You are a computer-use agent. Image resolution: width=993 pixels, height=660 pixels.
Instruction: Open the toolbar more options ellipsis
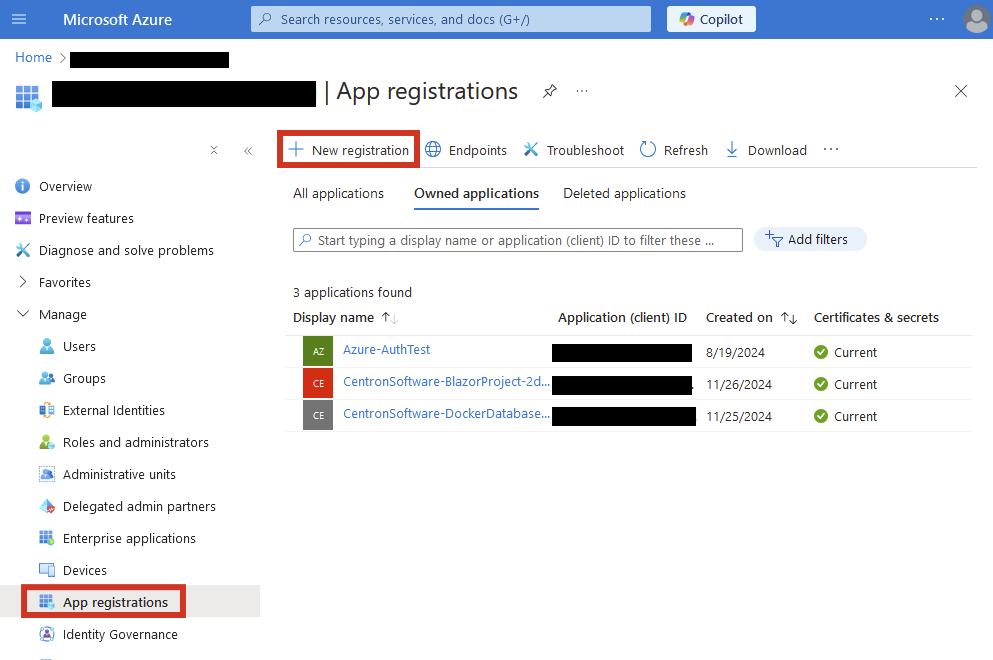(830, 150)
